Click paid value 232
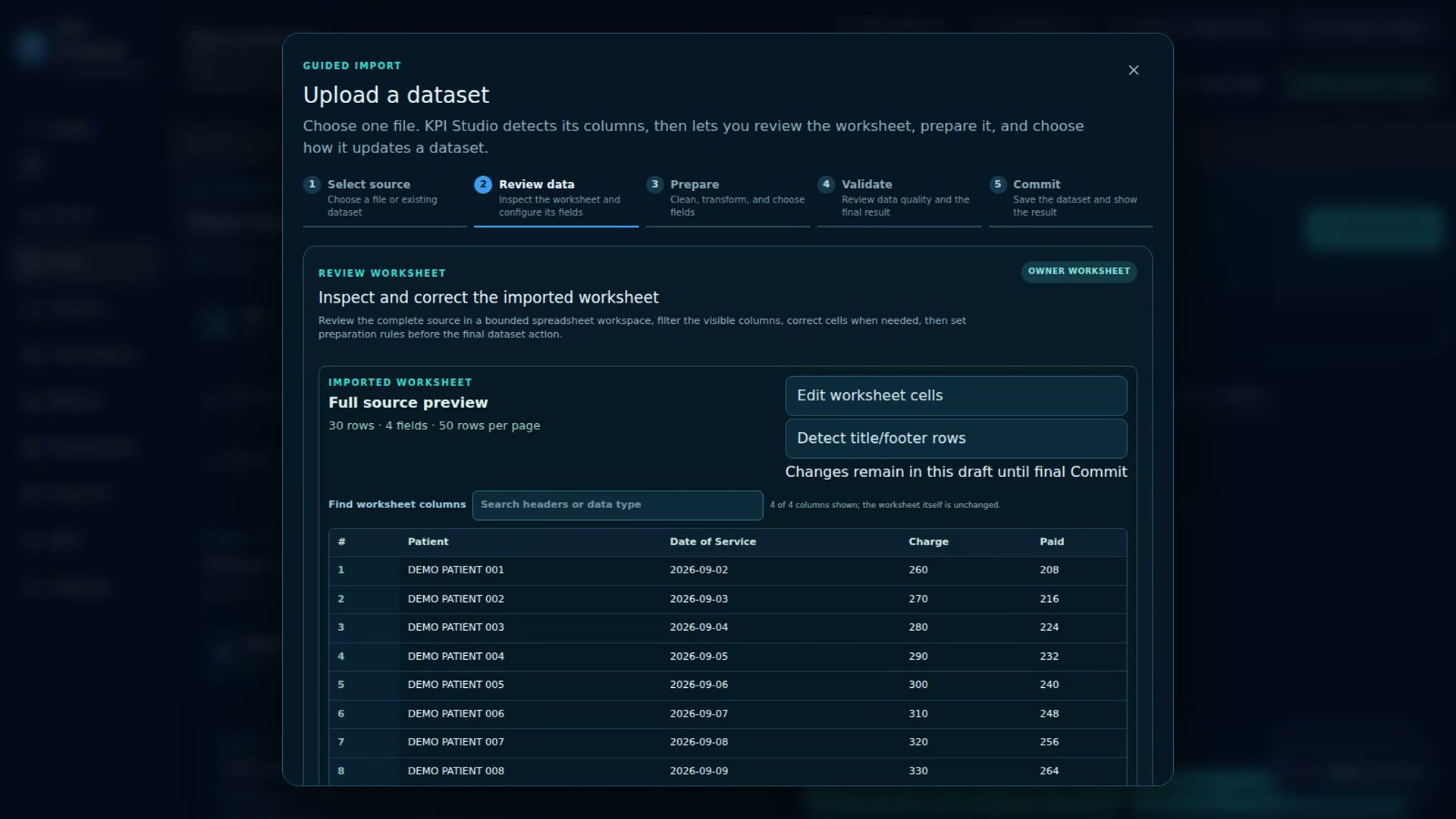 coord(1079,657)
